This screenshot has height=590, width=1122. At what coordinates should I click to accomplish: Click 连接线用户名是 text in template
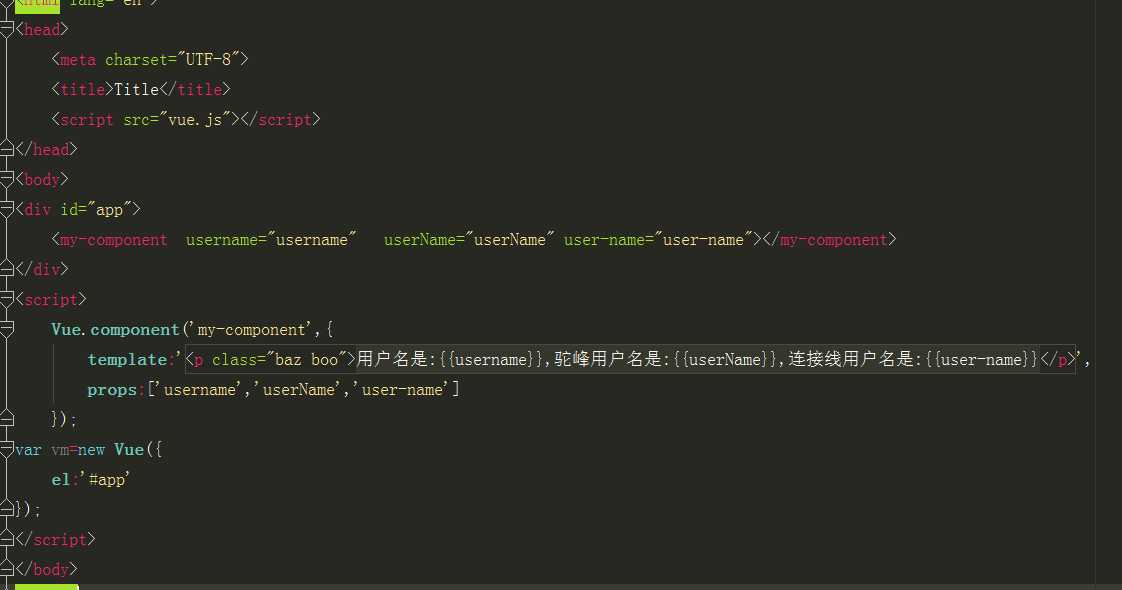(851, 360)
